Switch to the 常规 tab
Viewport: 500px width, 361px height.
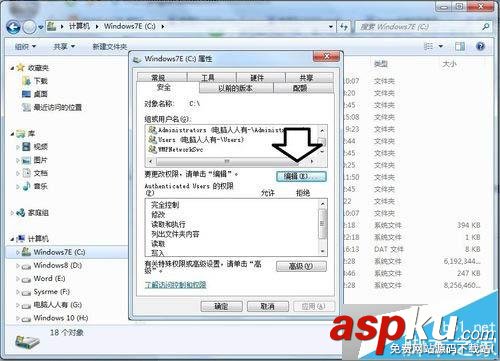point(161,78)
